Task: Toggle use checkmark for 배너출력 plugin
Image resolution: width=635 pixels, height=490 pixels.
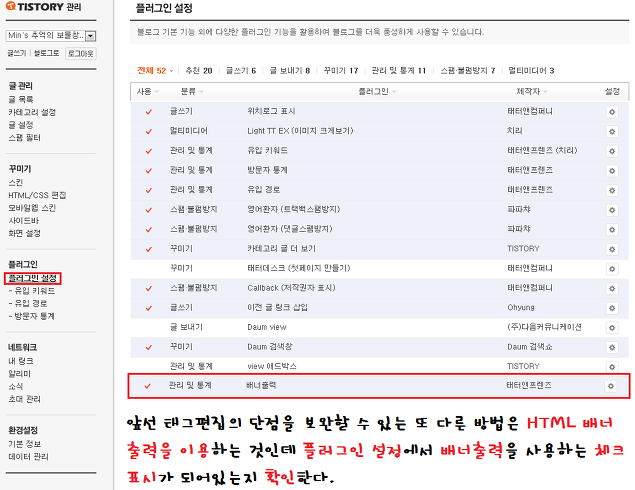Action: click(x=147, y=386)
